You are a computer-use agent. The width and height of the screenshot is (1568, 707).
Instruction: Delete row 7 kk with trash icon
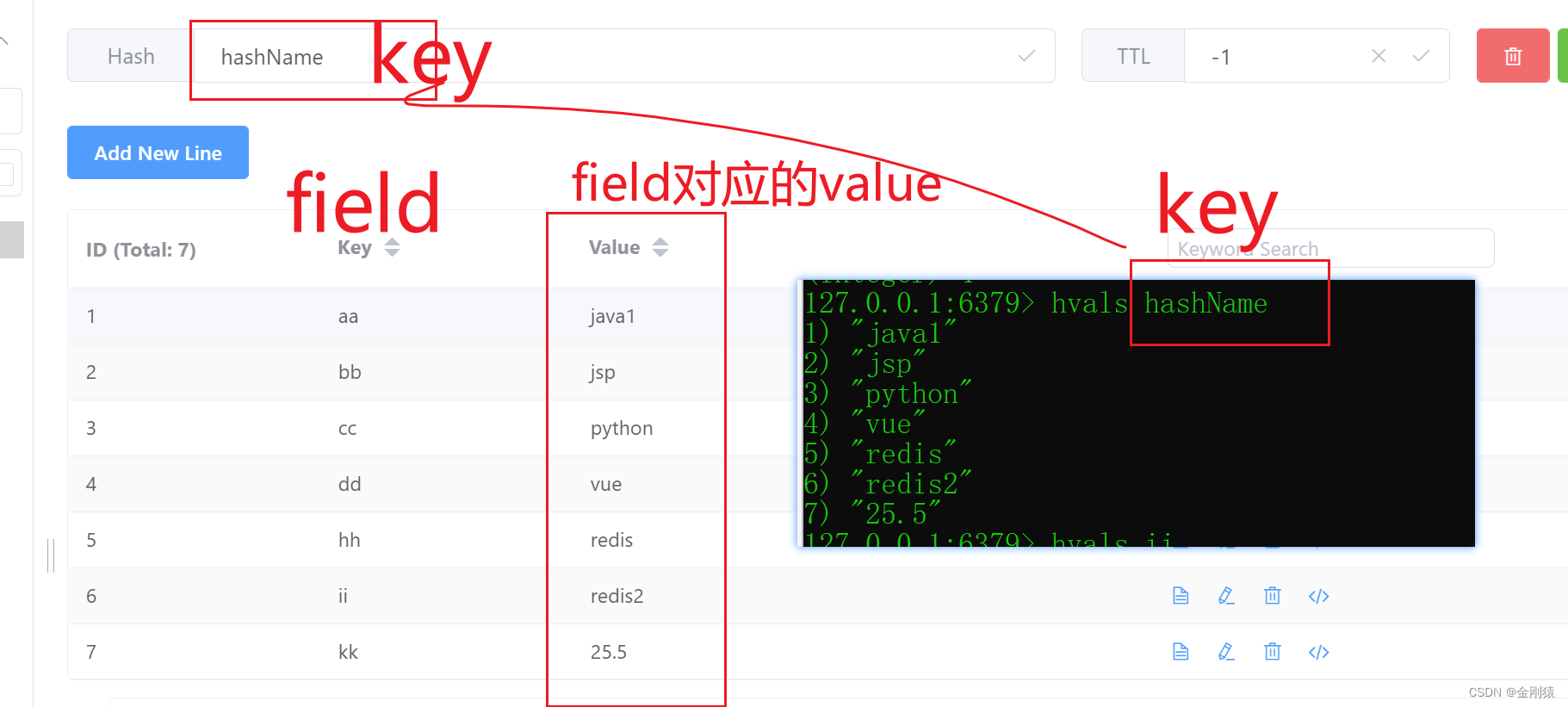(x=1272, y=652)
